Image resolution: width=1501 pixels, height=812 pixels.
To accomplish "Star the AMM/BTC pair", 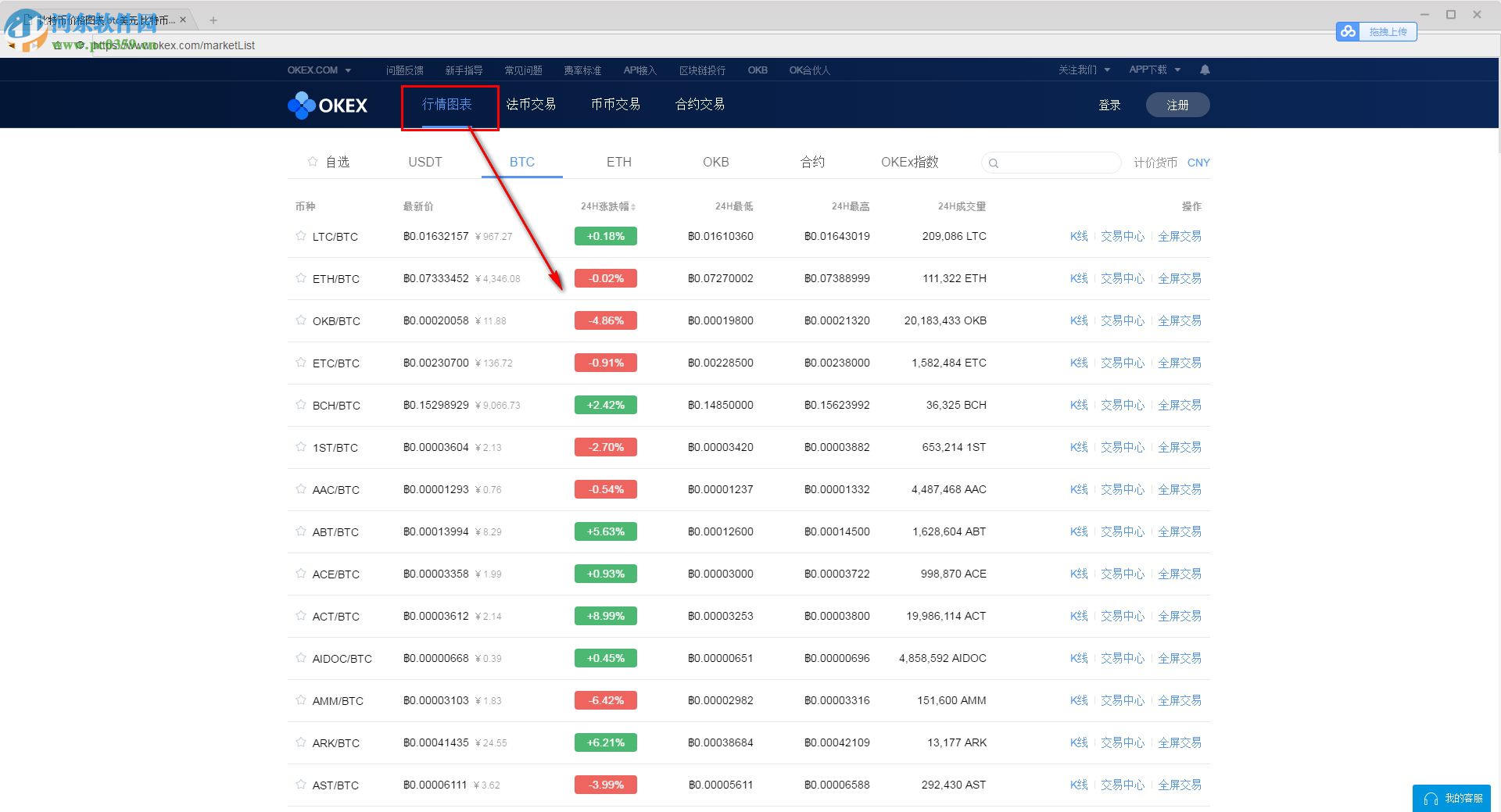I will pyautogui.click(x=301, y=700).
